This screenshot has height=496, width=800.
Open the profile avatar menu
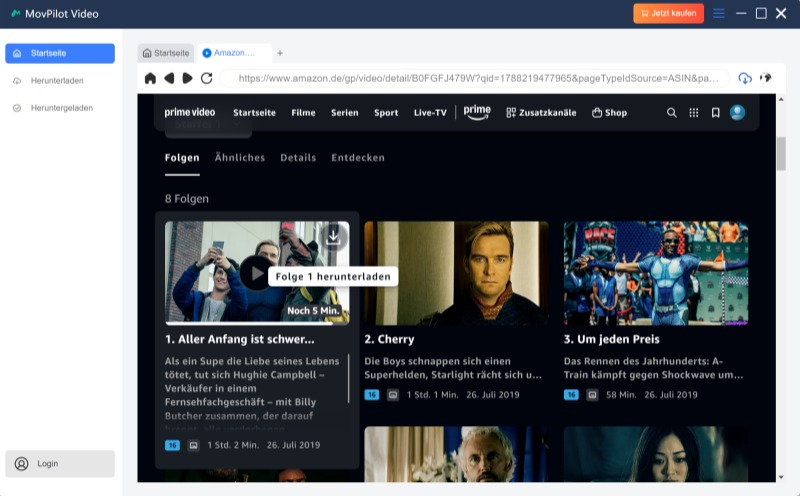point(737,112)
